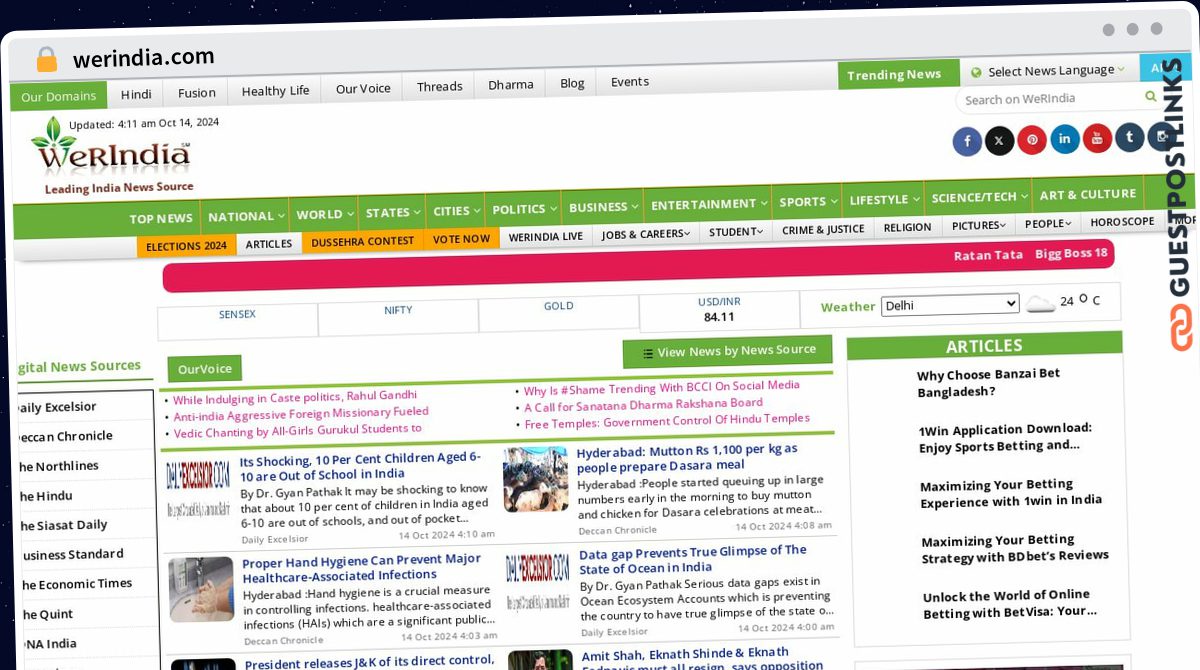Click in the Search on WeRIndia field

point(1050,99)
